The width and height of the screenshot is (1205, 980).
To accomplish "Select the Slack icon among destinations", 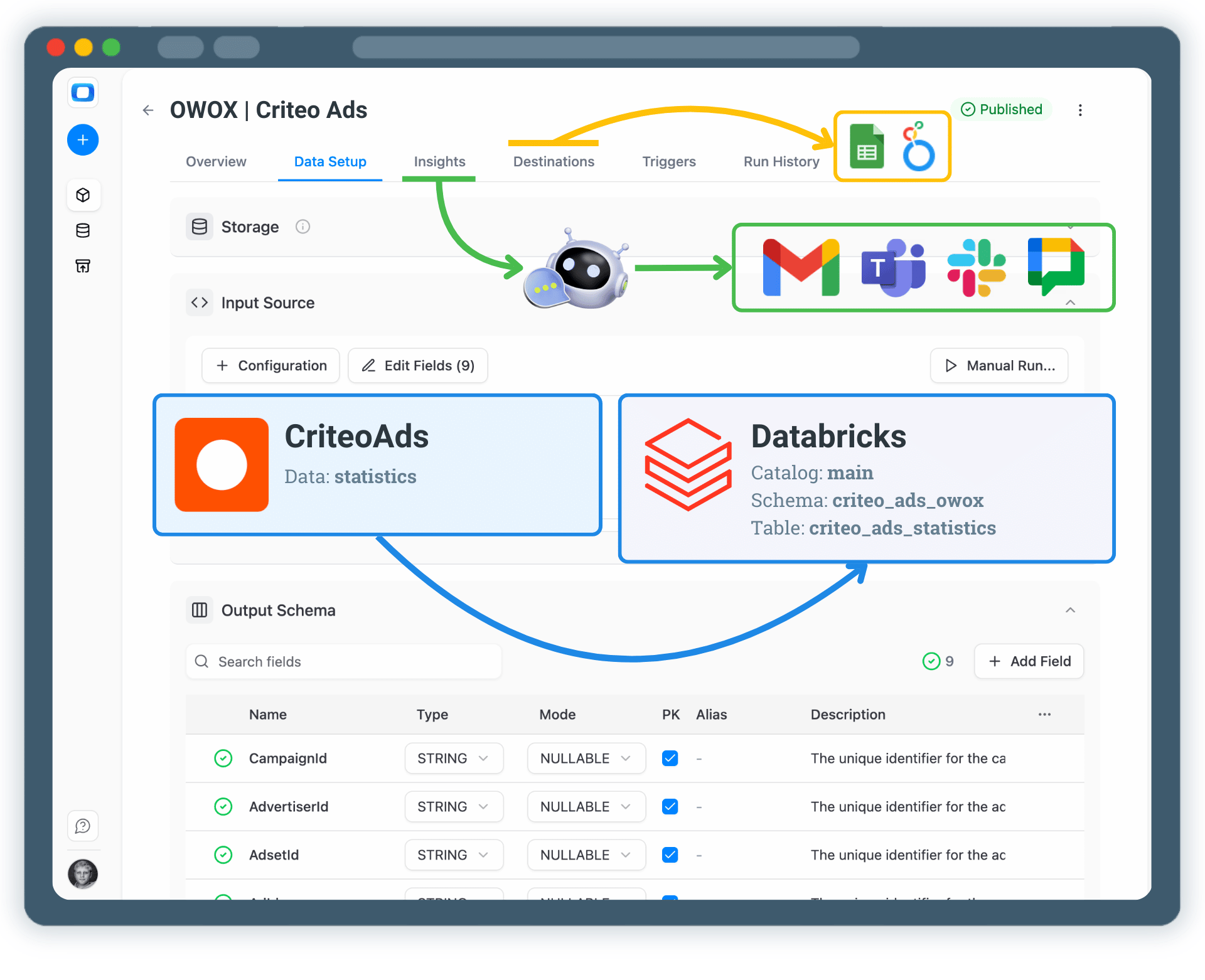I will tap(977, 267).
